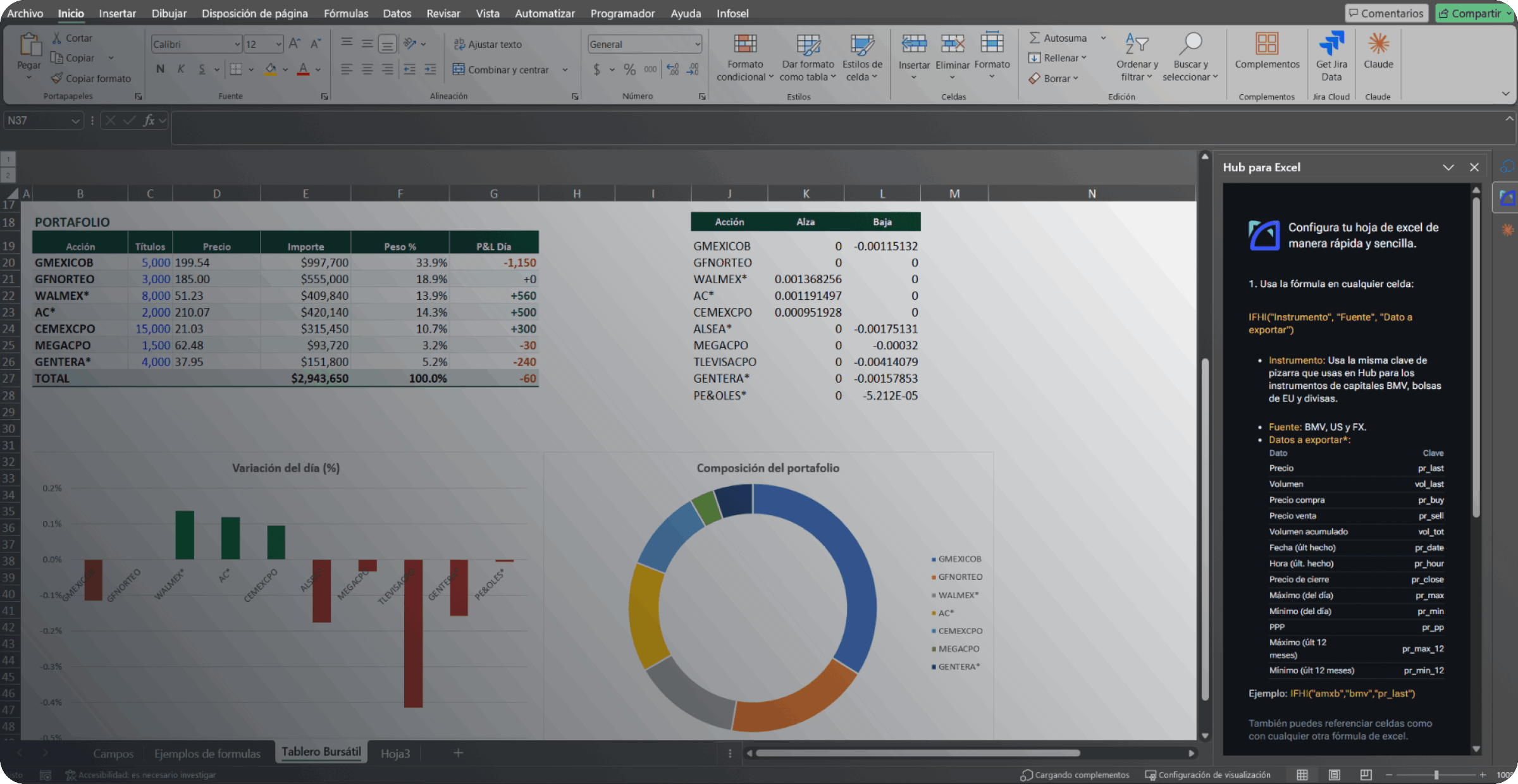
Task: Open the Formato cells menu
Action: point(992,56)
